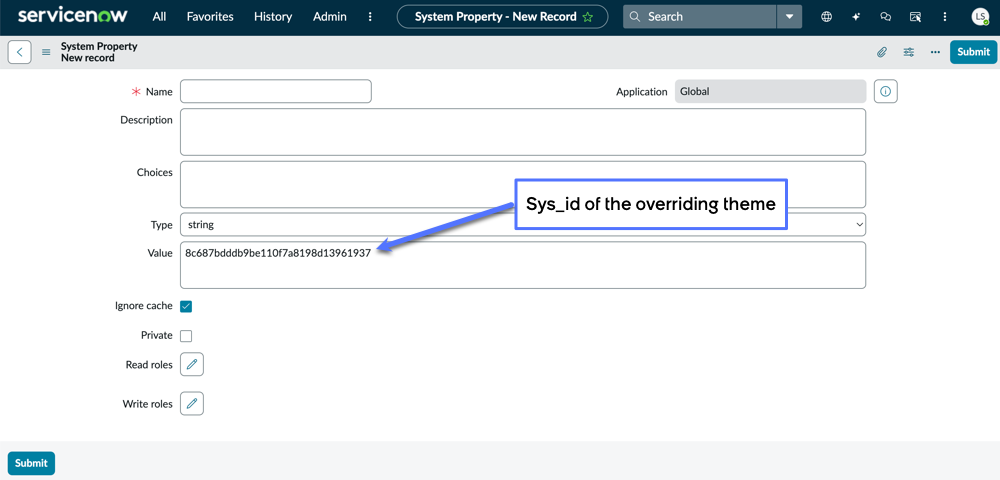Viewport: 1000px width, 480px height.
Task: Click the 'Read roles' label
Action: 149,365
